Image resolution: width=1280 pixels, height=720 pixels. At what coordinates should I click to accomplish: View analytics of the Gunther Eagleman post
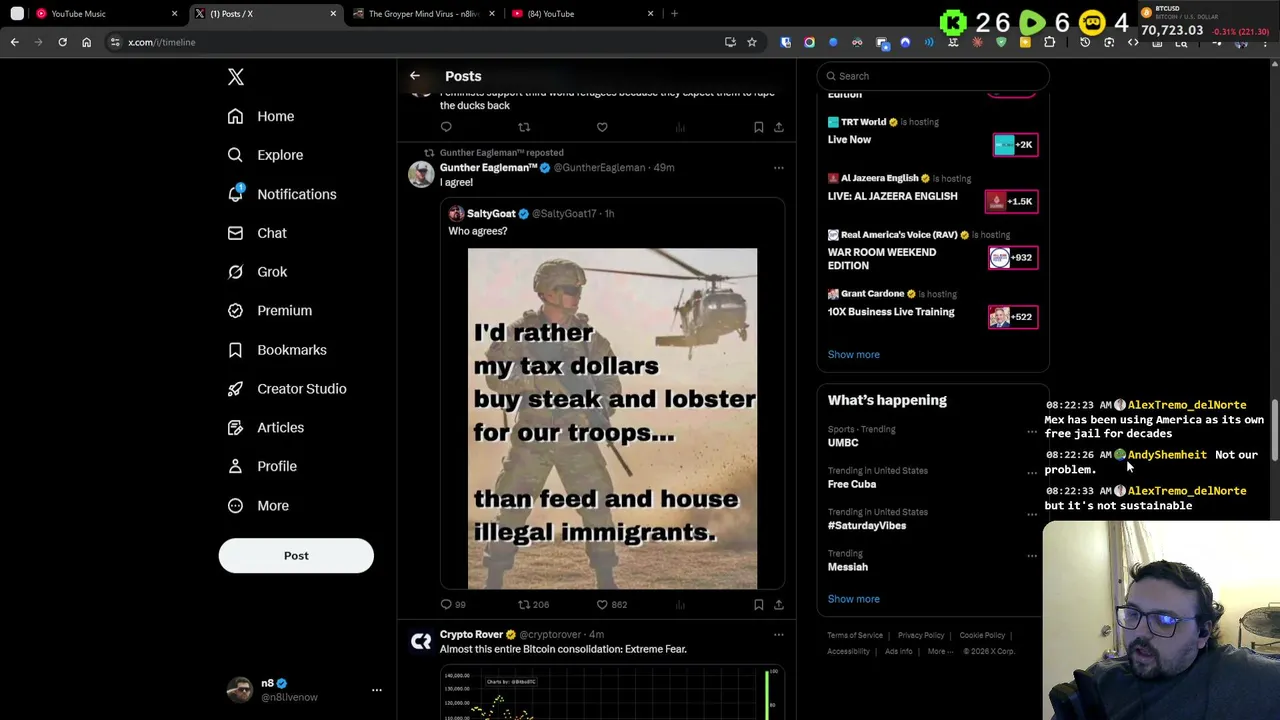coord(680,604)
